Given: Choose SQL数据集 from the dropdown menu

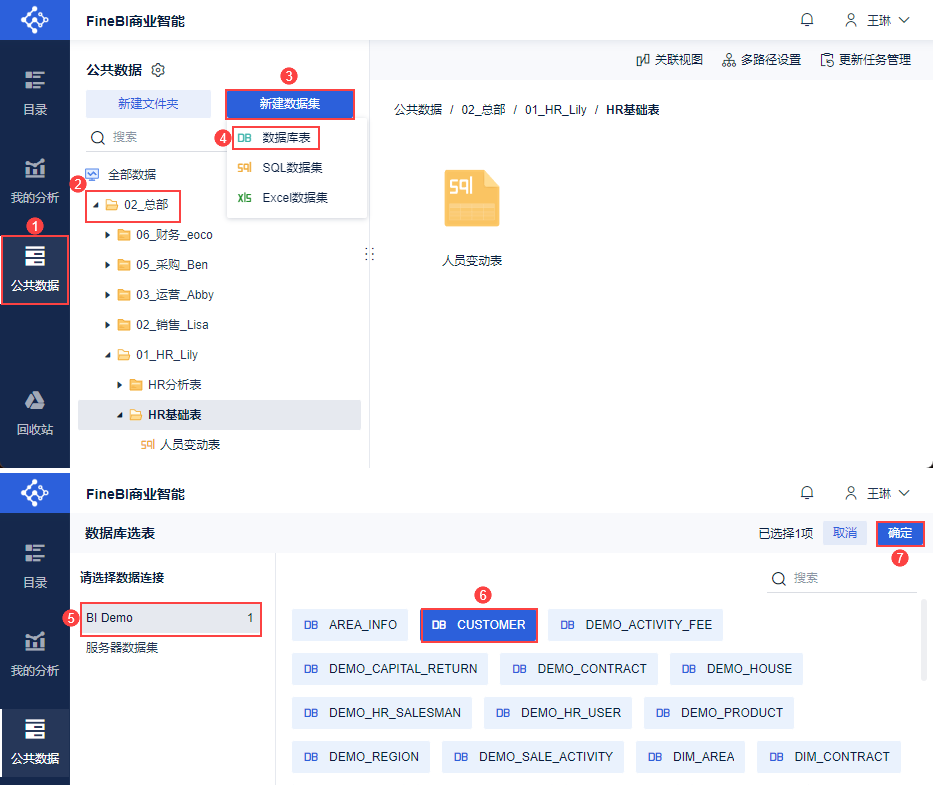Looking at the screenshot, I should pyautogui.click(x=297, y=168).
